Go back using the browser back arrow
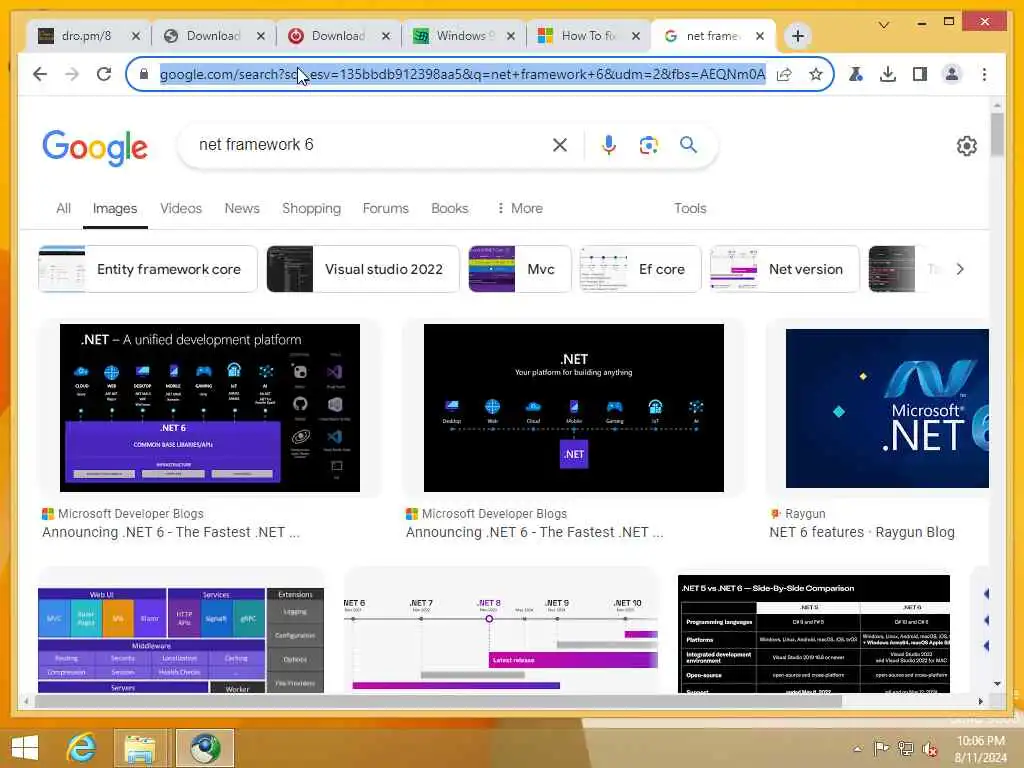Screen dimensions: 1024x768 tap(40, 74)
